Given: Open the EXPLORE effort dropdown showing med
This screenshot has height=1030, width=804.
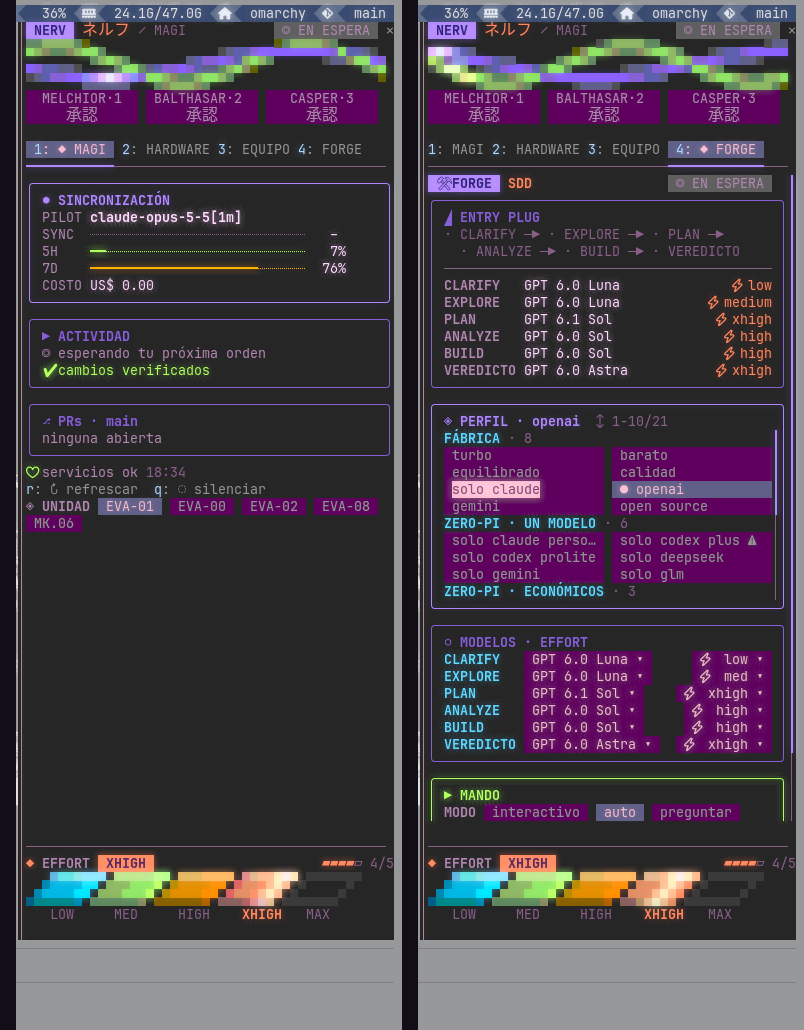Looking at the screenshot, I should pos(732,677).
